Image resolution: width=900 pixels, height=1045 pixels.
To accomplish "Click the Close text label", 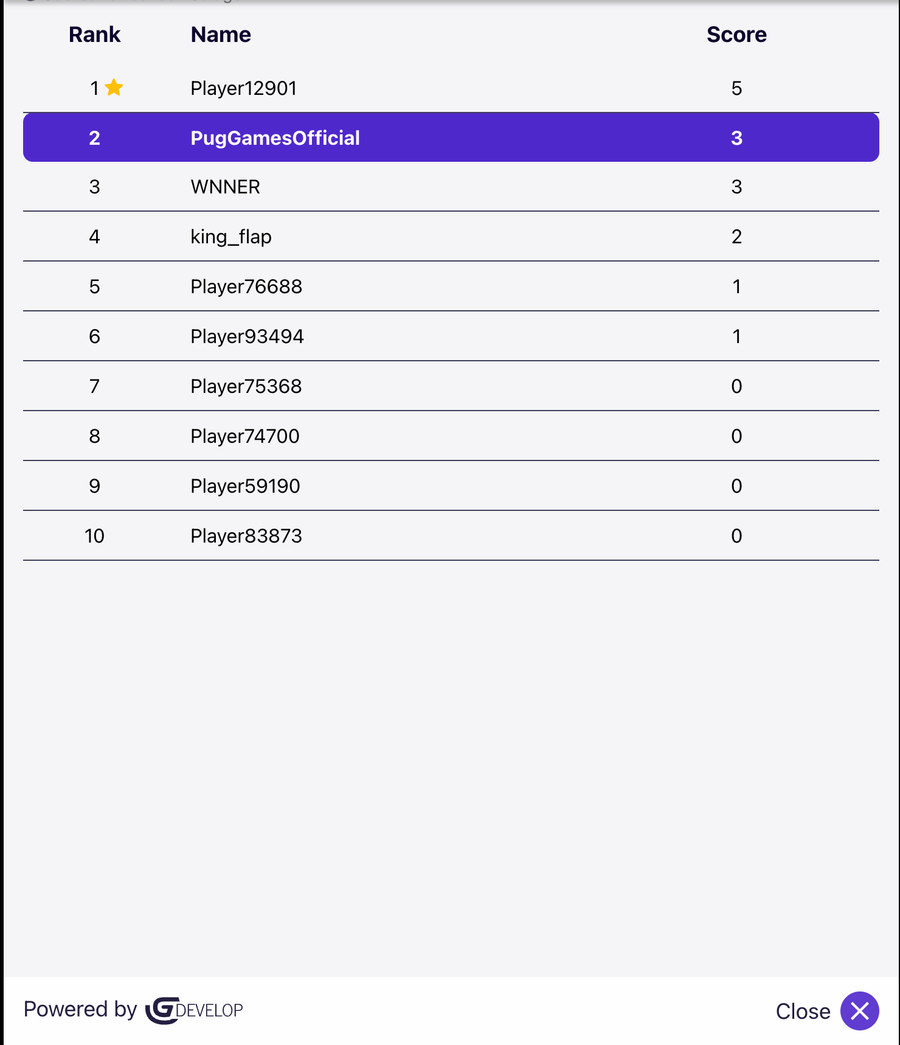I will click(x=802, y=1012).
